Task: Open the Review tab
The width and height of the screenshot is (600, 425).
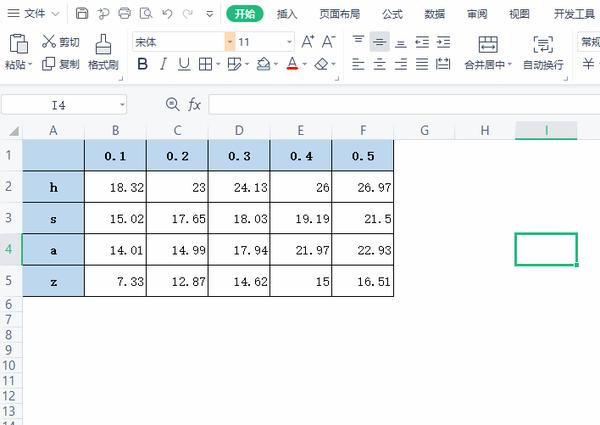Action: pyautogui.click(x=477, y=14)
